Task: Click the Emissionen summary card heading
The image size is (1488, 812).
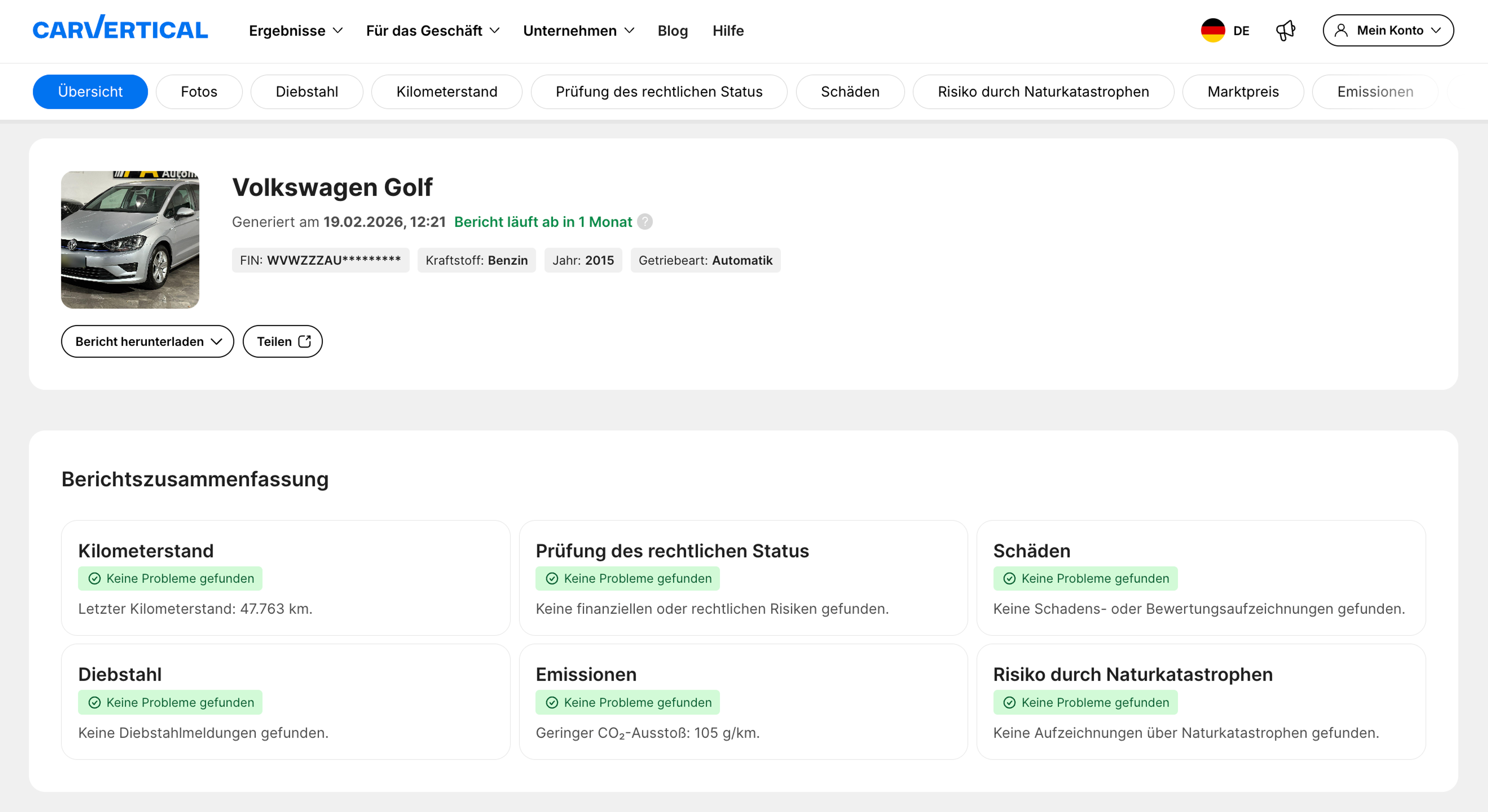Action: [586, 674]
